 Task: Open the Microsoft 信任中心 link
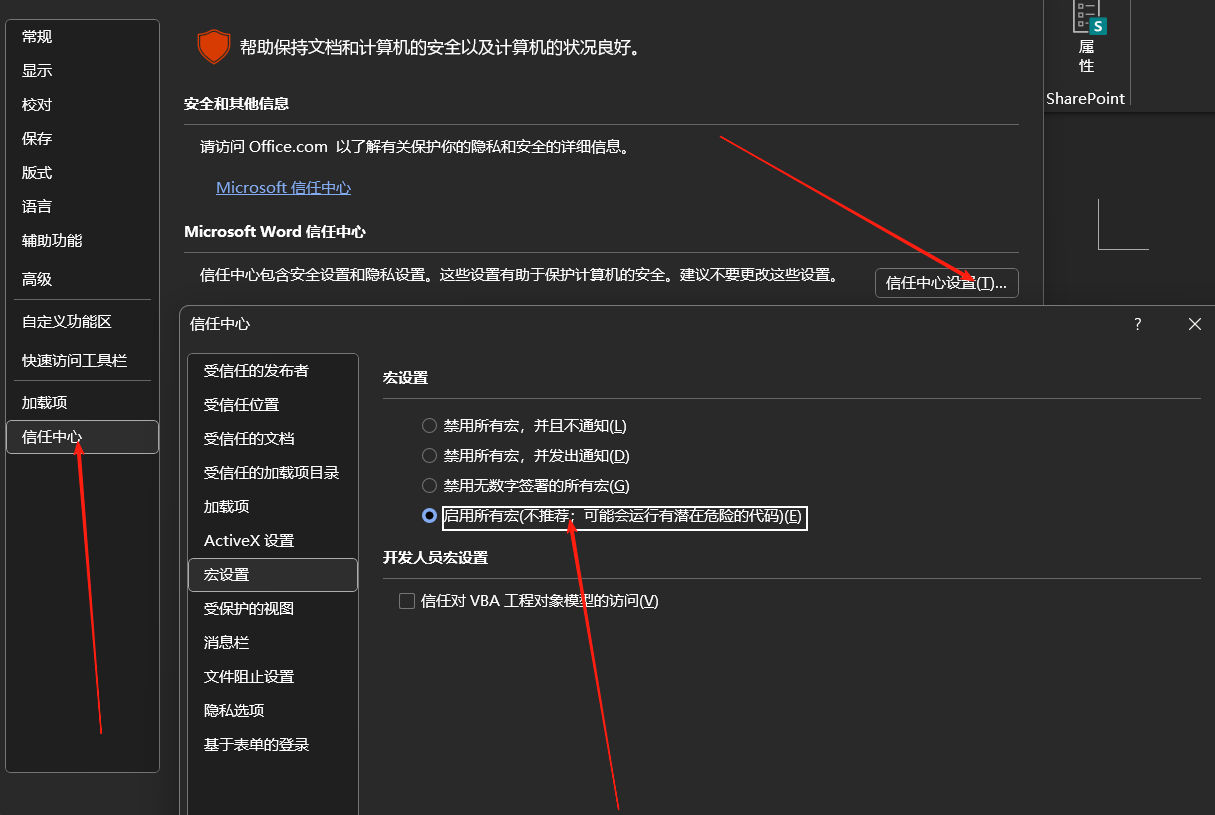tap(283, 188)
